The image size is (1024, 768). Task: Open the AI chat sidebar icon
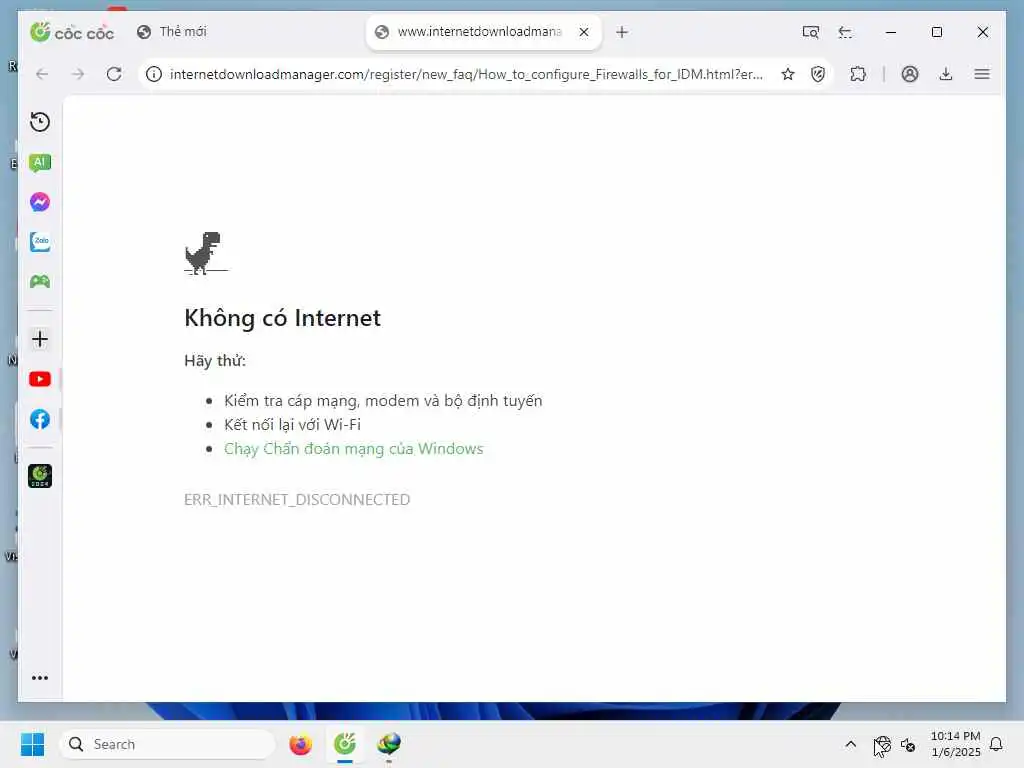point(40,163)
